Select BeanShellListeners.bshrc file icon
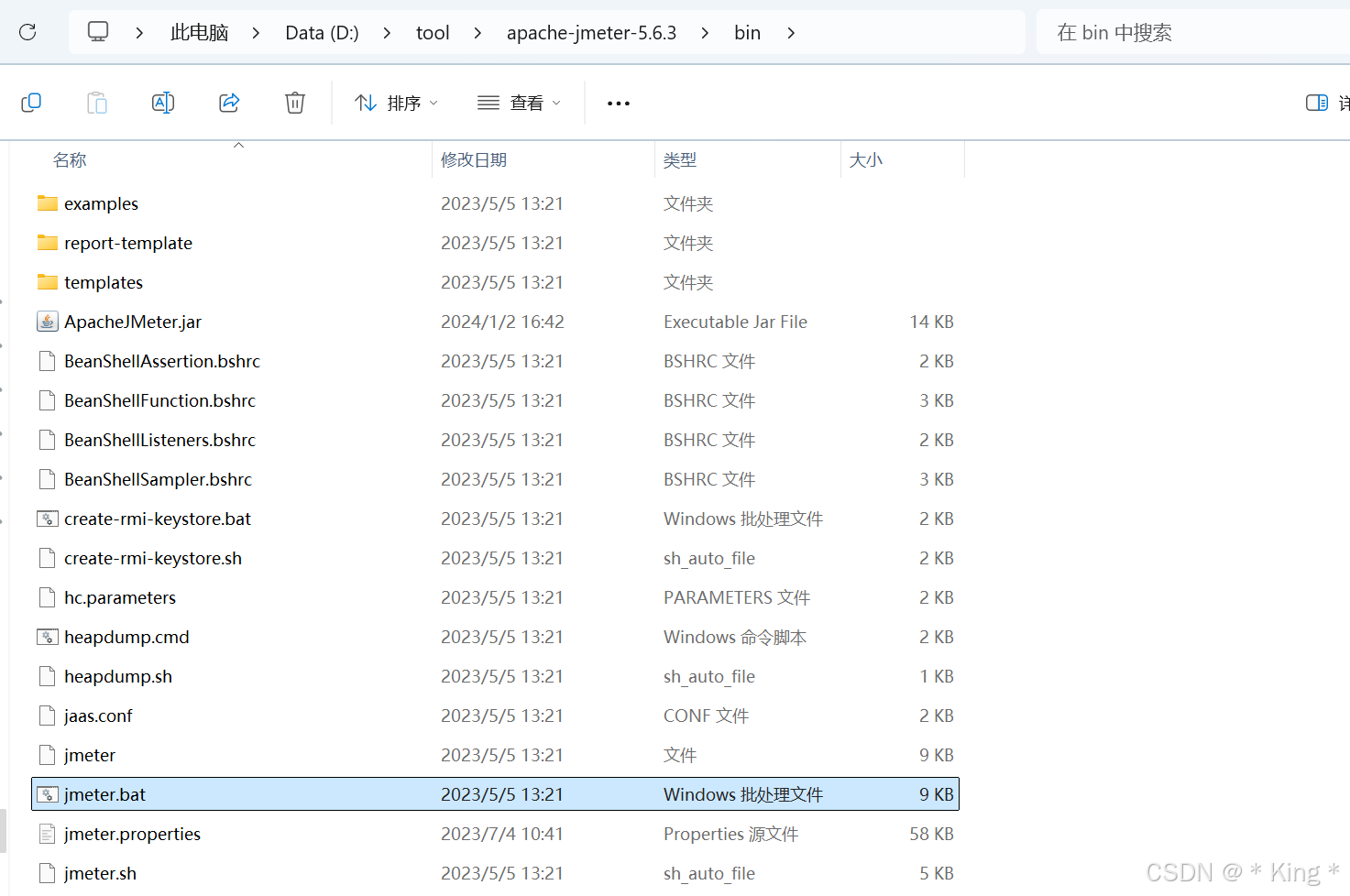The height and width of the screenshot is (896, 1350). point(48,440)
